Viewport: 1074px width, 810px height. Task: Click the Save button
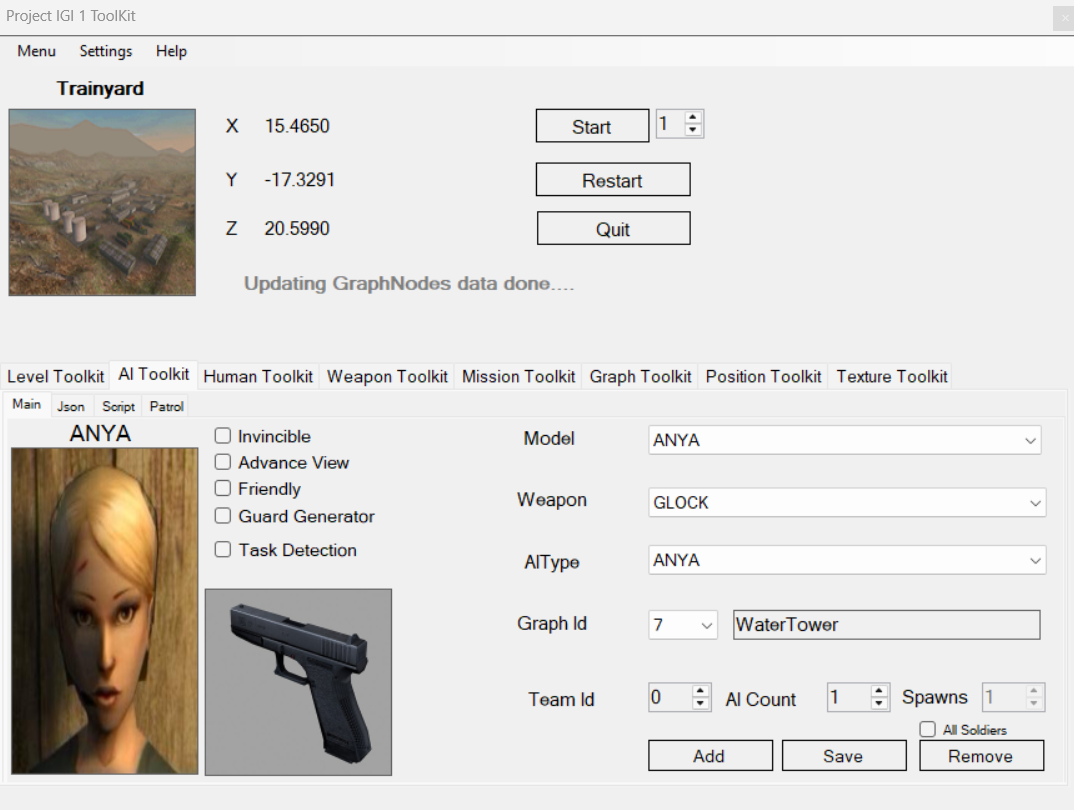[x=844, y=755]
